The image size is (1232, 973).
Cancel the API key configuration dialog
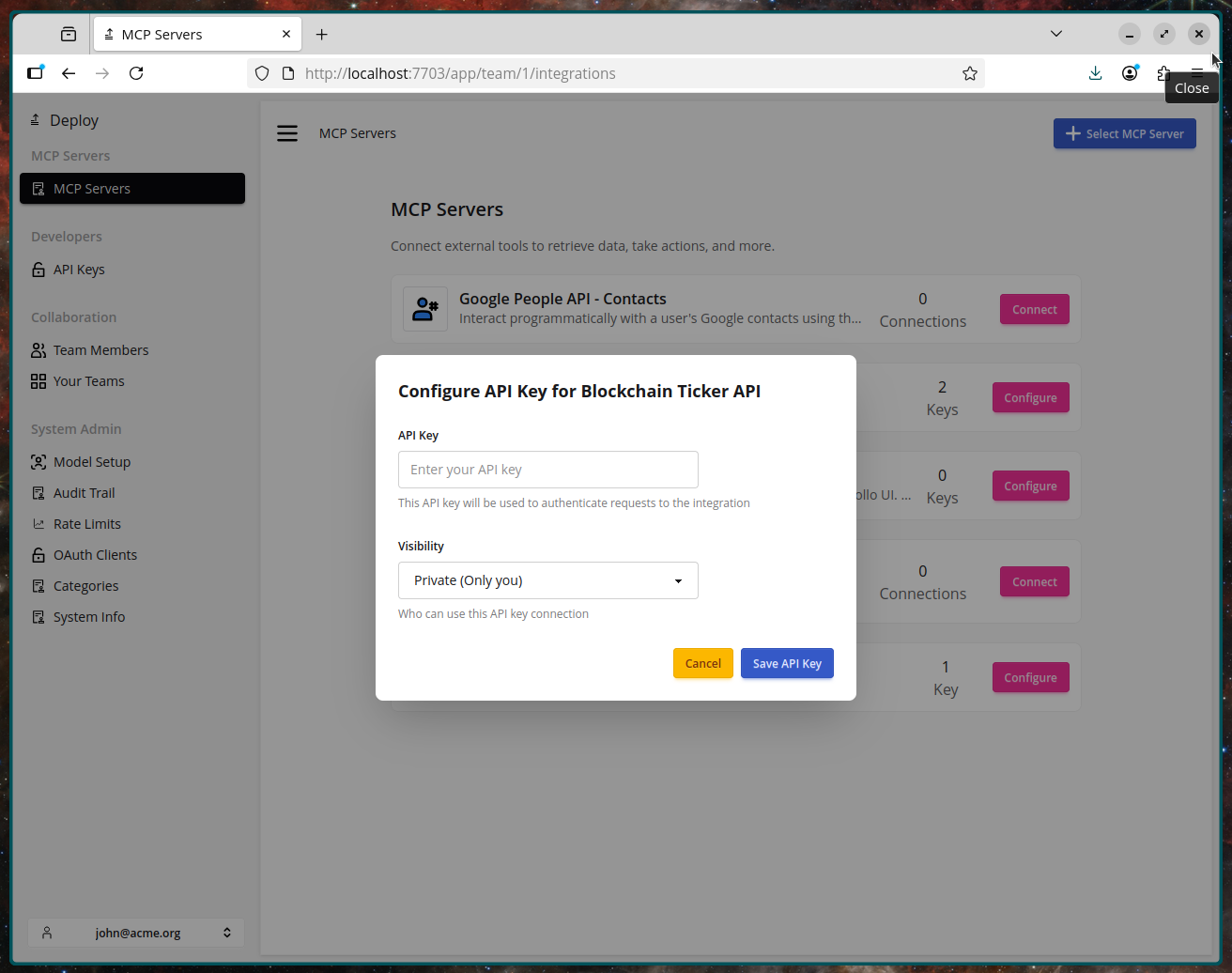click(x=702, y=663)
